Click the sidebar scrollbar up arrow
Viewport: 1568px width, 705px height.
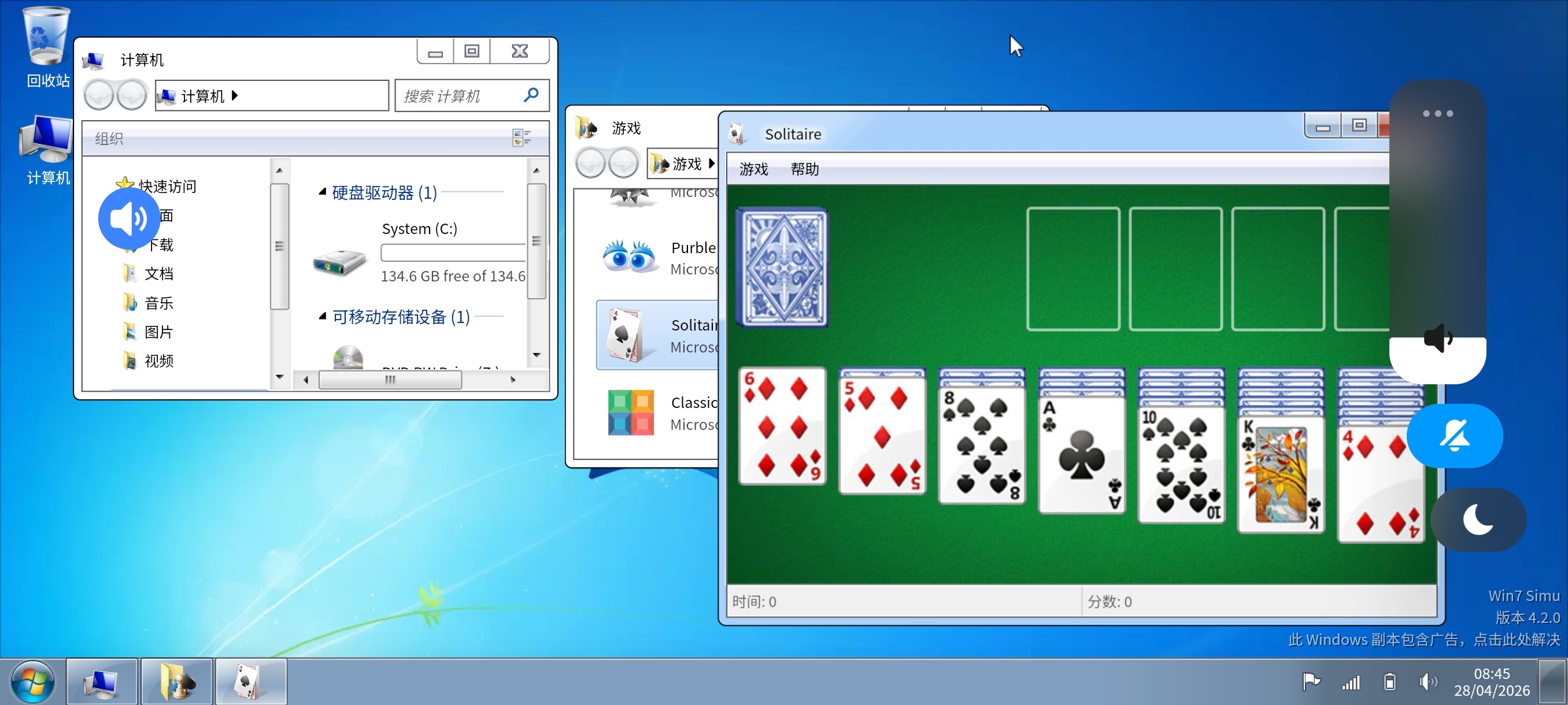279,170
